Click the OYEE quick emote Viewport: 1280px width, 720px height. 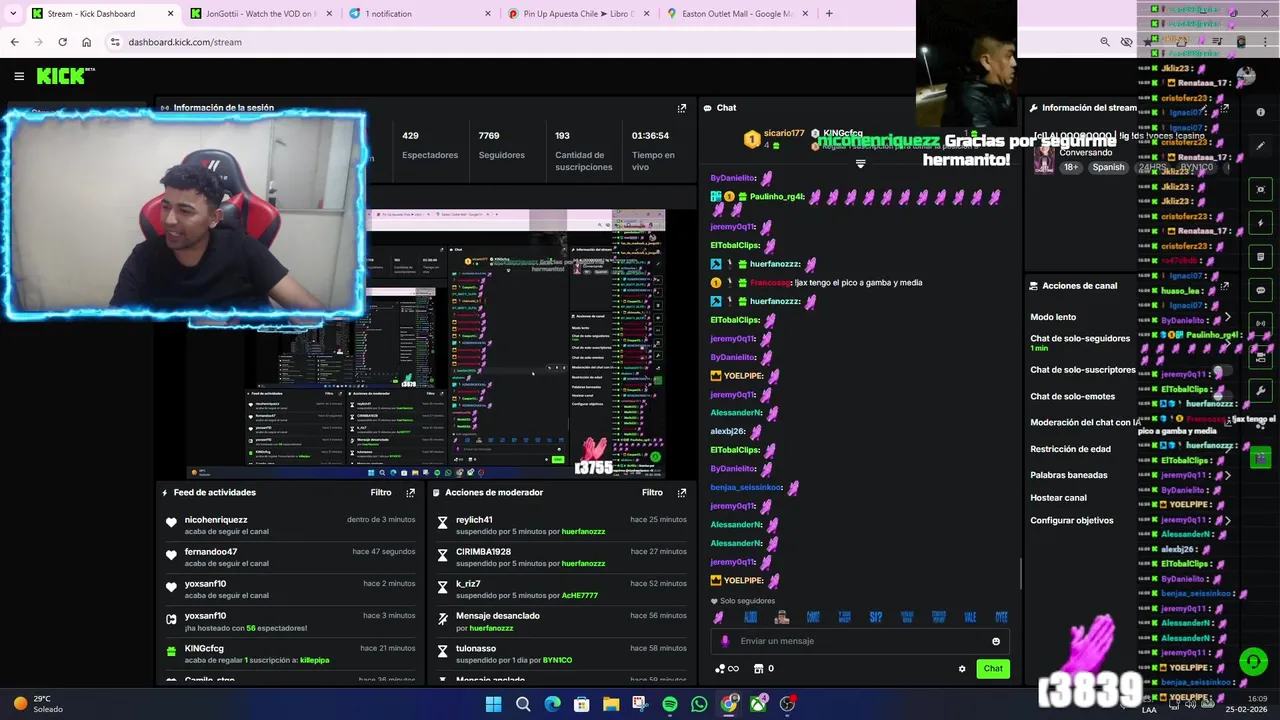(1001, 617)
